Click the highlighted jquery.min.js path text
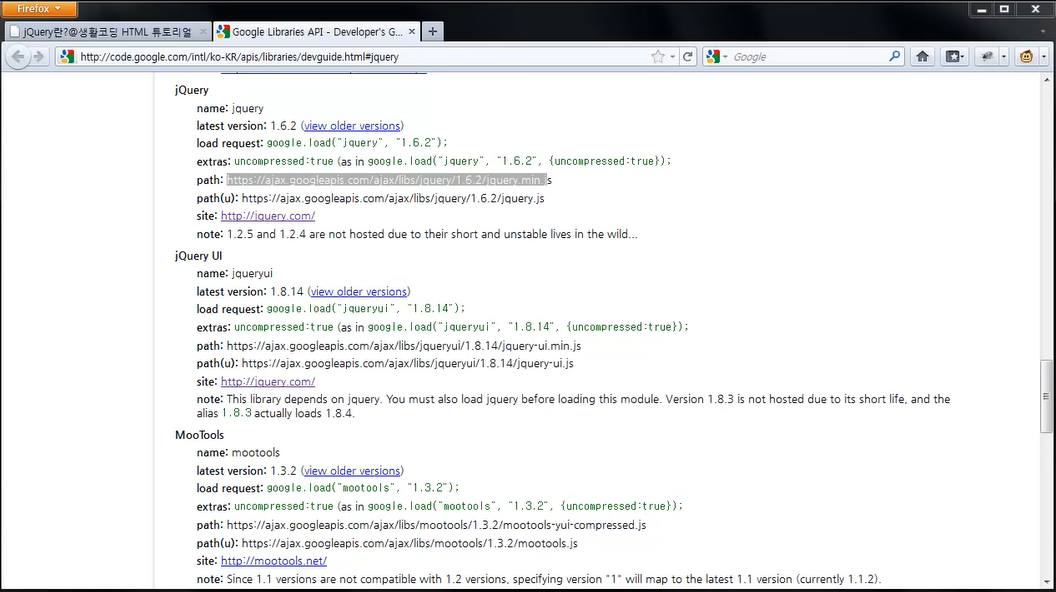 coord(389,180)
